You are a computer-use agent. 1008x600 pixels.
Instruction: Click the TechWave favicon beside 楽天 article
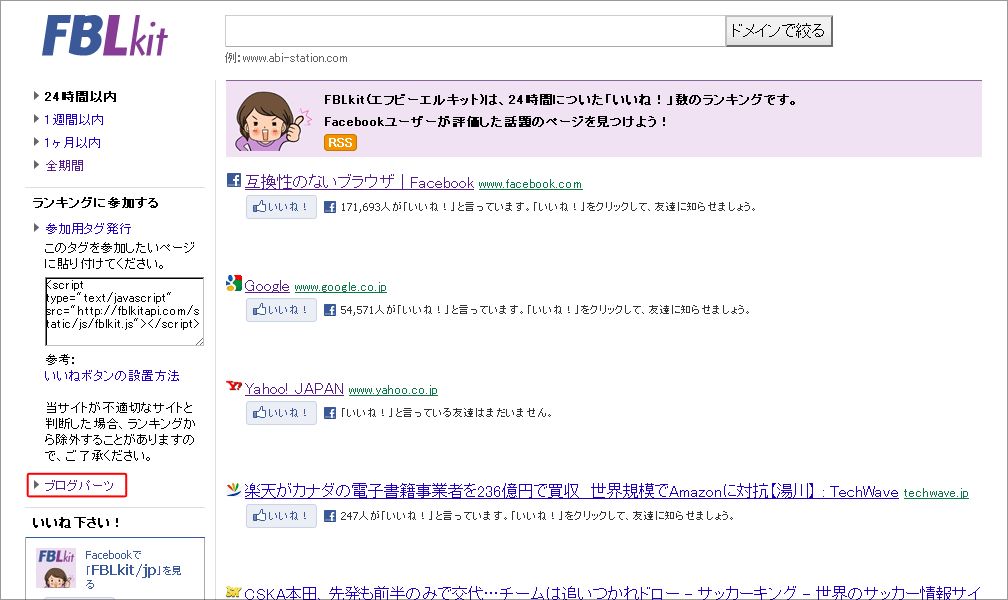[234, 489]
